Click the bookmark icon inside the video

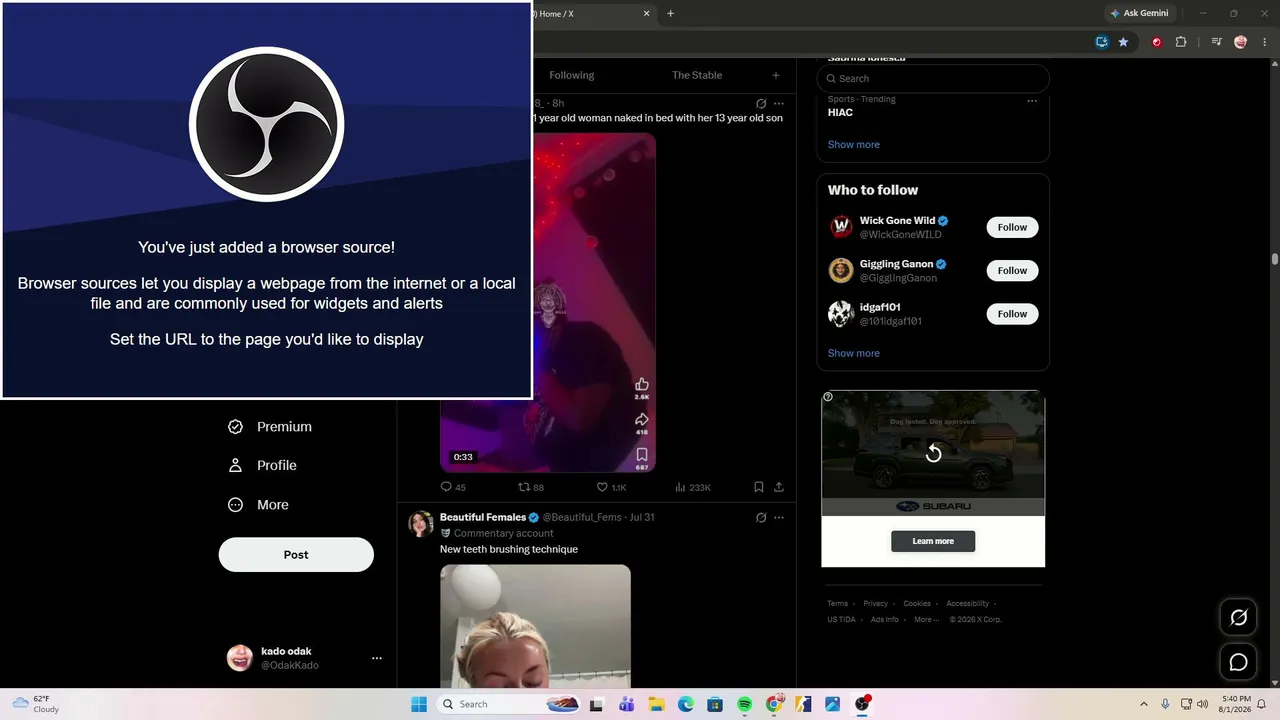pos(642,455)
